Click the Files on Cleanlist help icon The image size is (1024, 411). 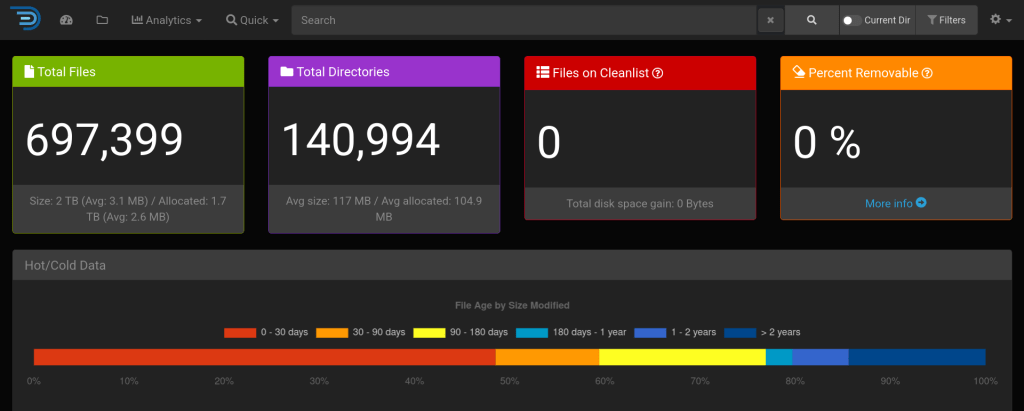(658, 72)
